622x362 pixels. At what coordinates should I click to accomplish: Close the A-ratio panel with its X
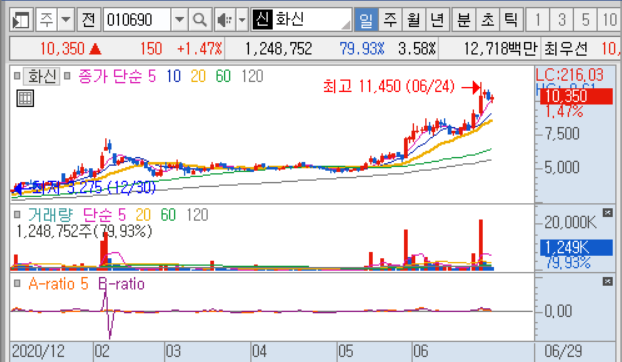(607, 282)
